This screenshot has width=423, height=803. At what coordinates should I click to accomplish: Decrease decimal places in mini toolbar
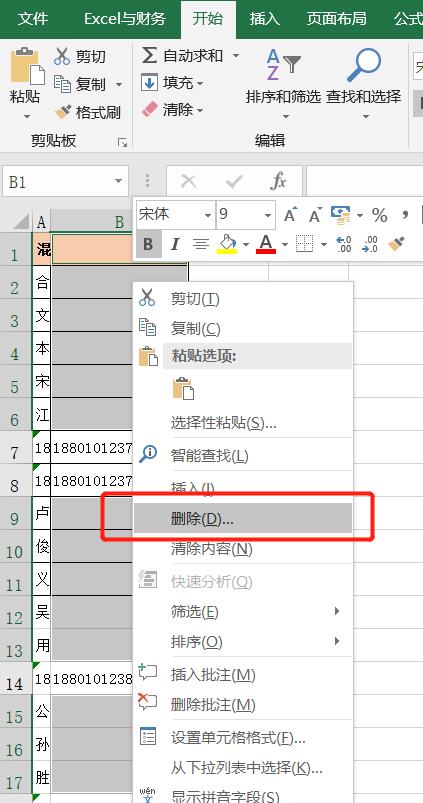pos(370,244)
